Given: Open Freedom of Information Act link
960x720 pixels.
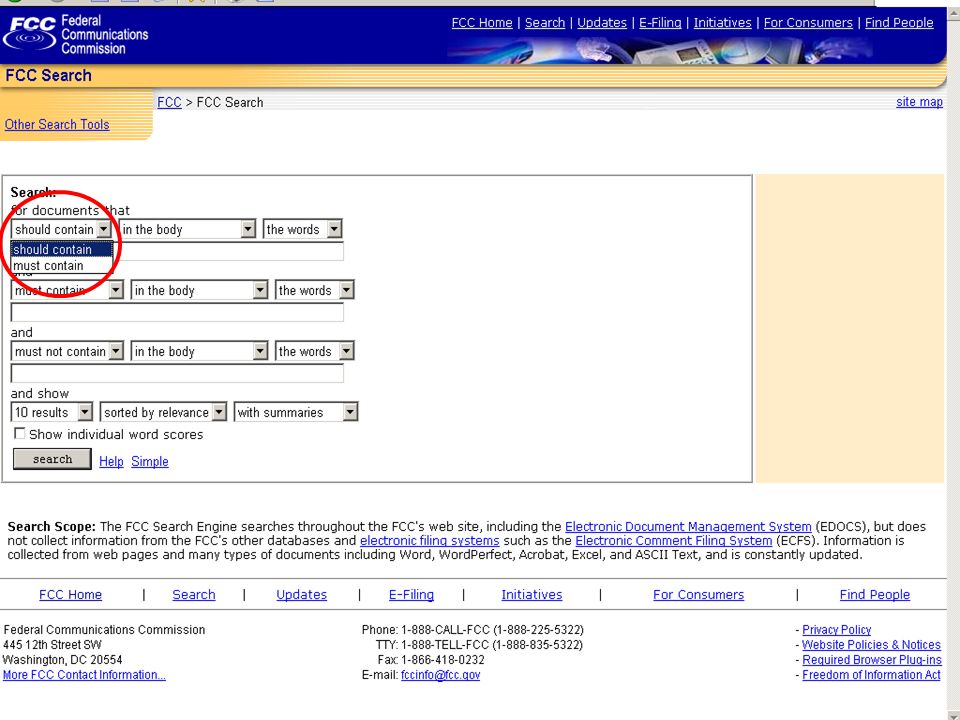Looking at the screenshot, I should click(871, 675).
